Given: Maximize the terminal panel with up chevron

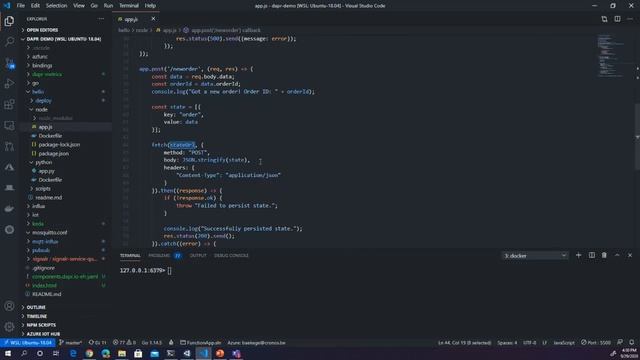Looking at the screenshot, I should 617,256.
